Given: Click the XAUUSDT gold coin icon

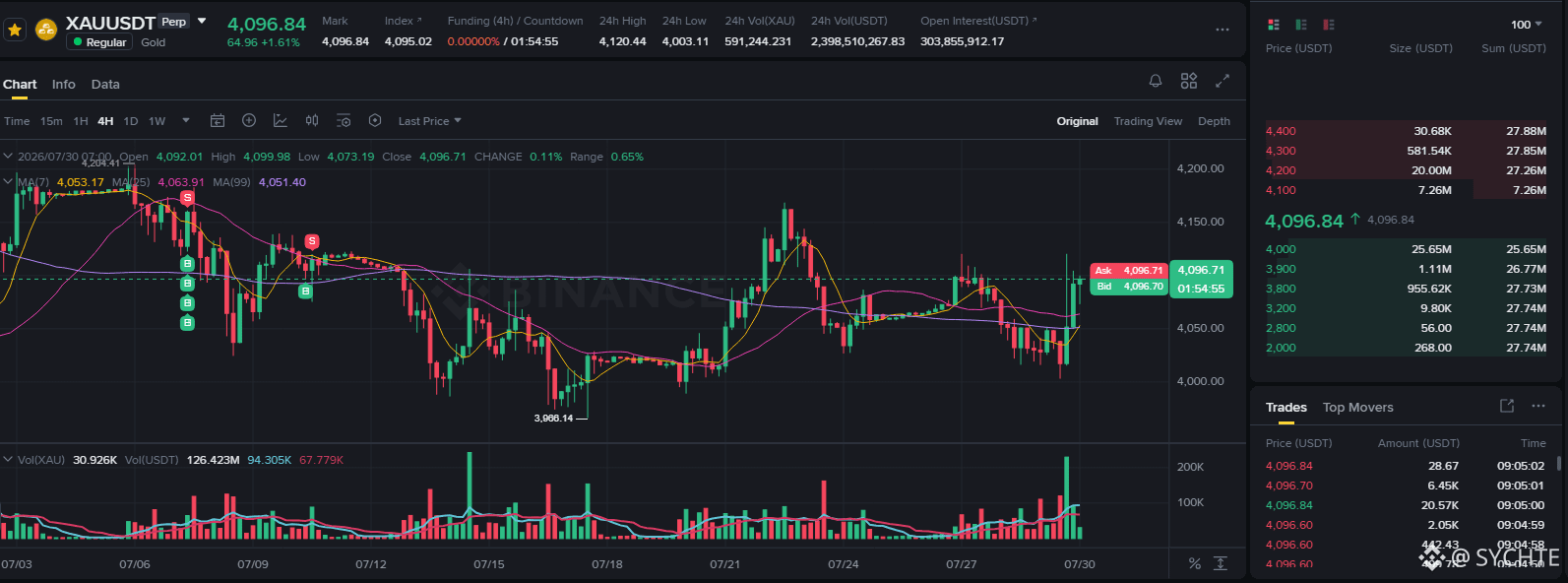Looking at the screenshot, I should point(46,30).
